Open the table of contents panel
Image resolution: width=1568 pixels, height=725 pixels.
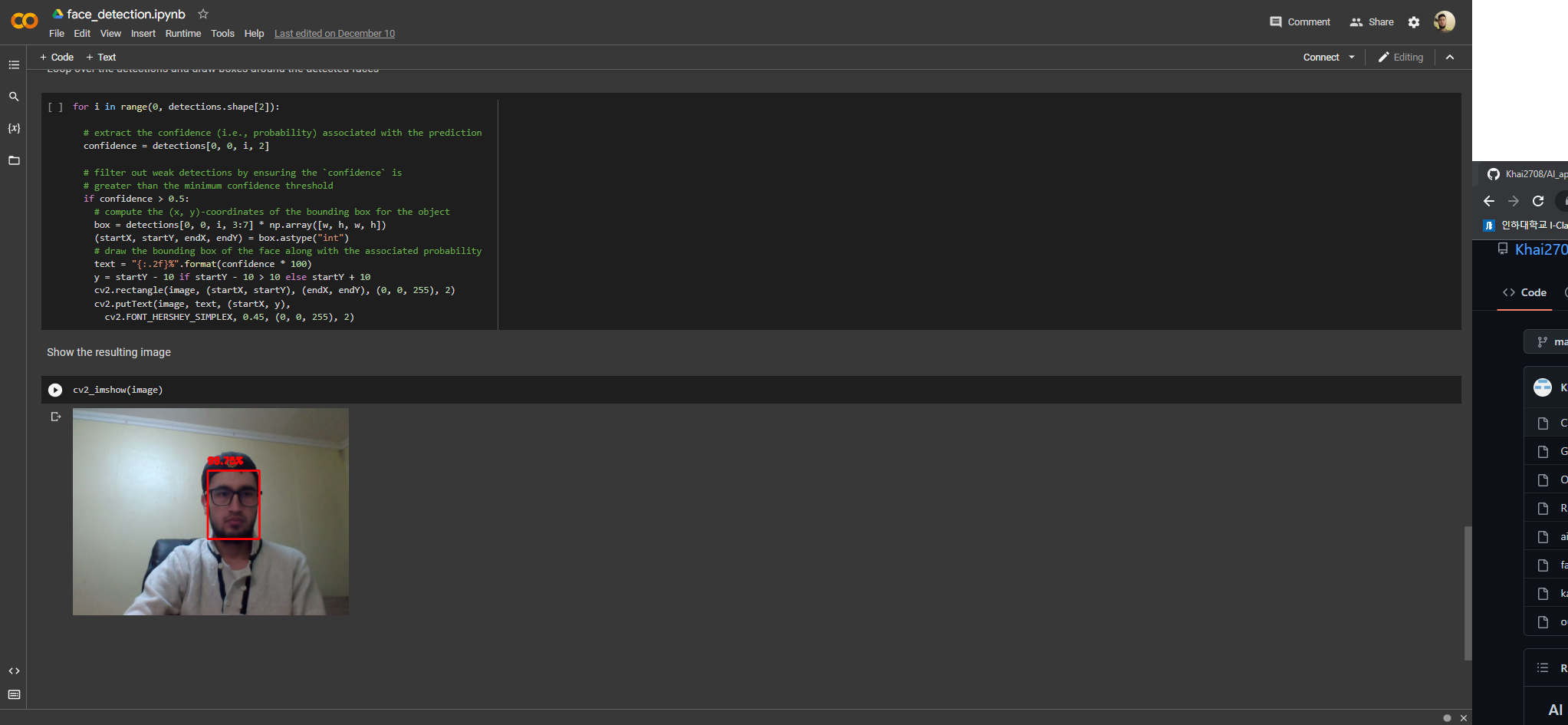tap(14, 65)
